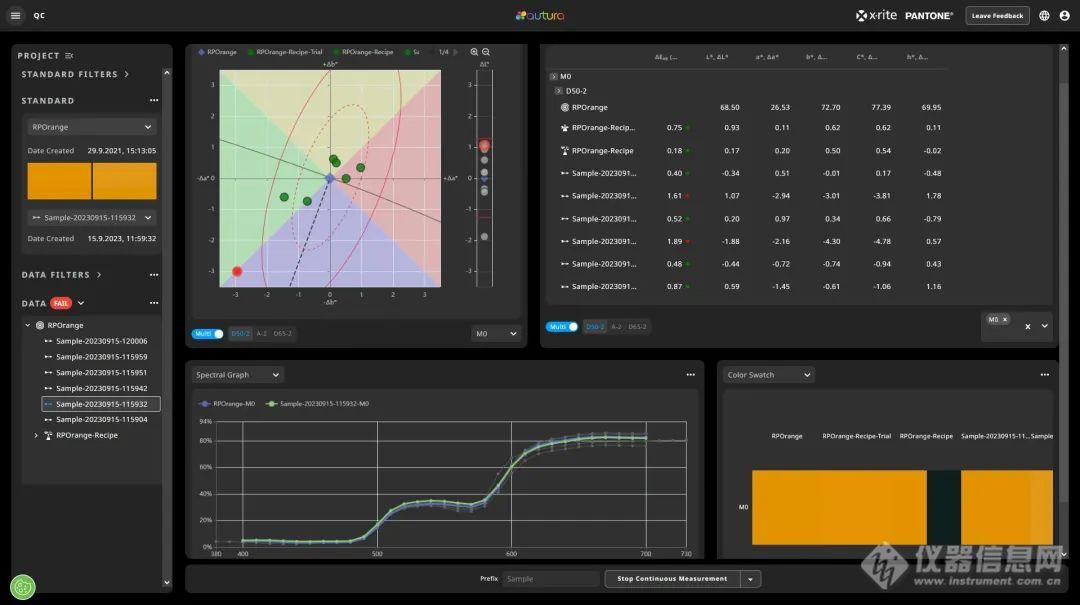Select A-2 illuminant tab under table
This screenshot has height=605, width=1080.
(x=616, y=327)
